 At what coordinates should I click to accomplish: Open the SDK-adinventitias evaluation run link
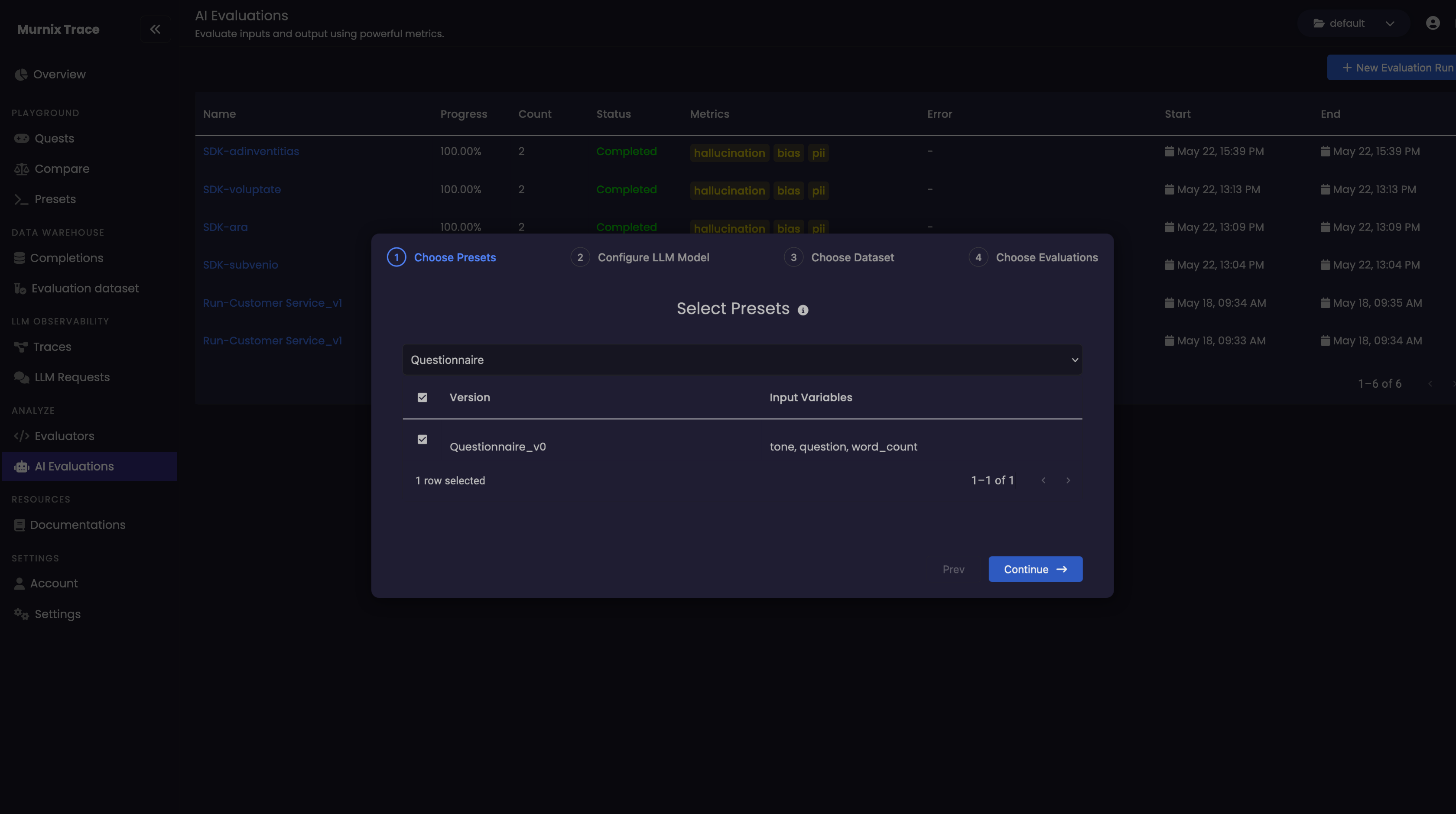click(x=251, y=151)
